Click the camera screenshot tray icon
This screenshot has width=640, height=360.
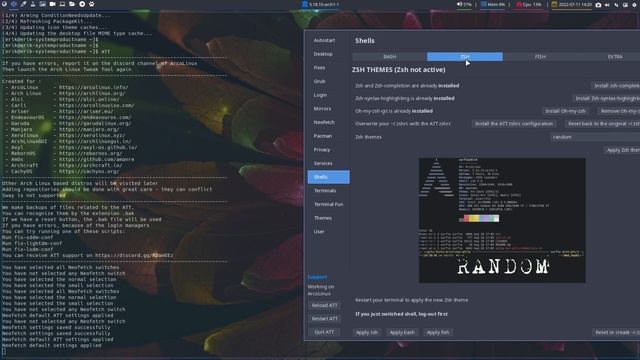tap(598, 4)
